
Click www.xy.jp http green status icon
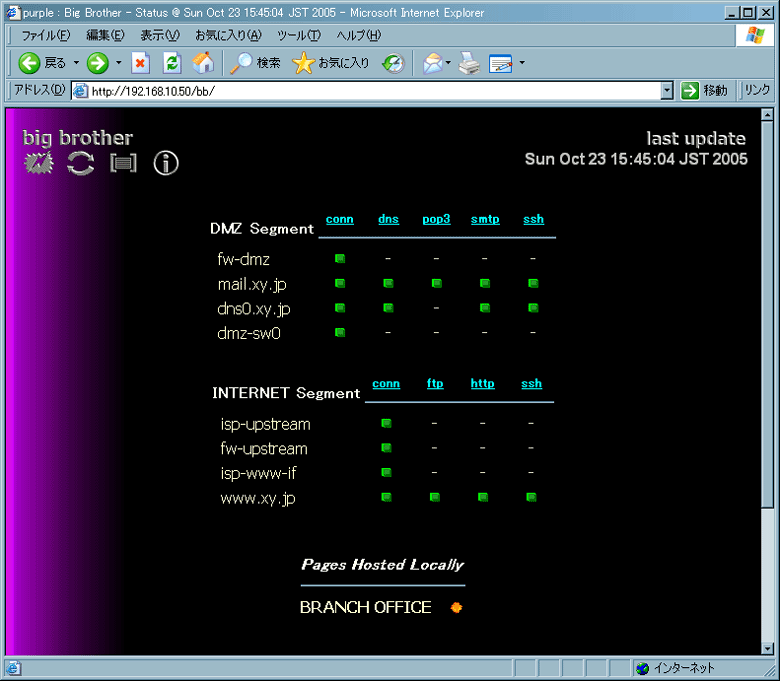tap(483, 497)
